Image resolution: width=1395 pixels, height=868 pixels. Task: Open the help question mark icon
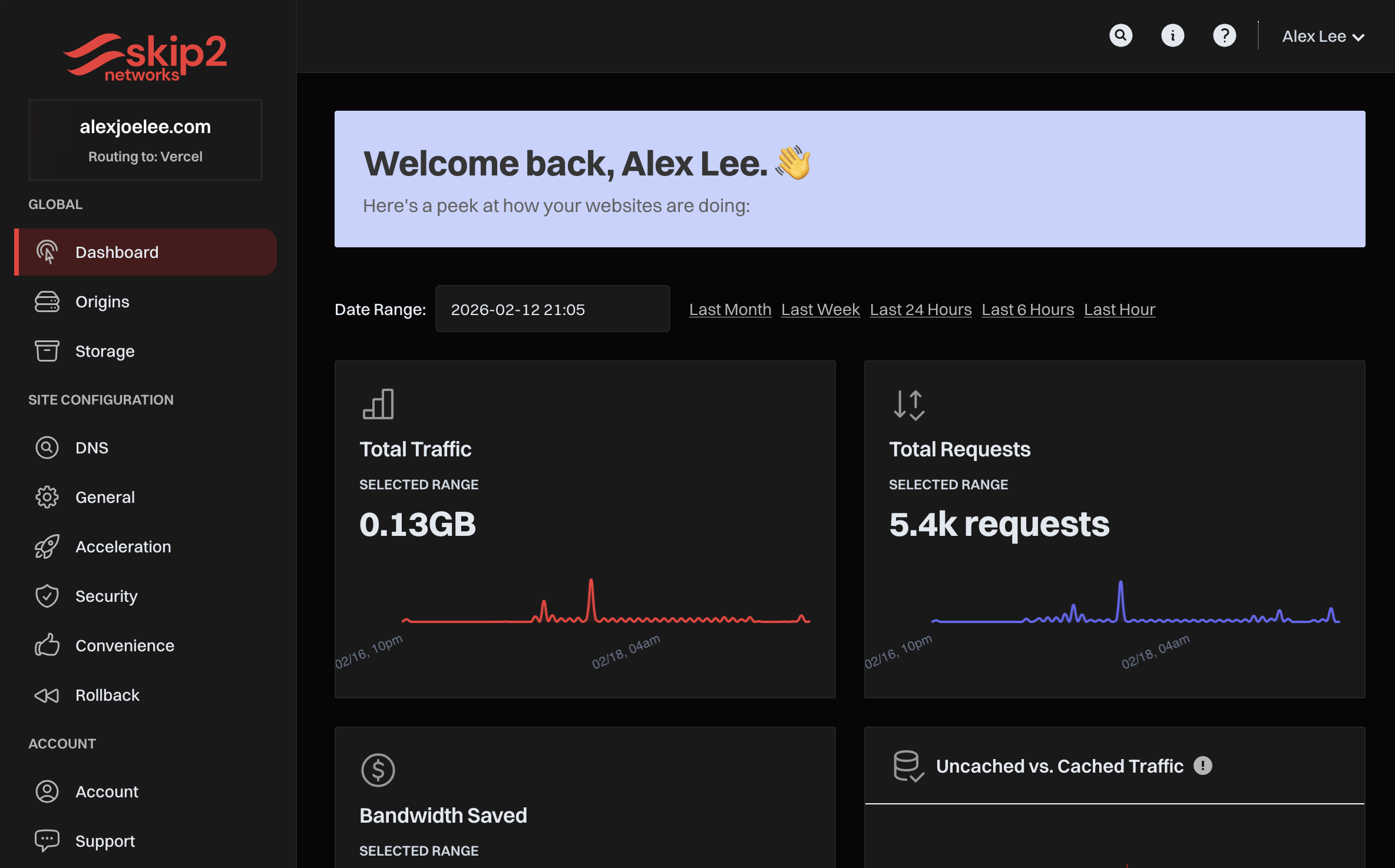1224,36
